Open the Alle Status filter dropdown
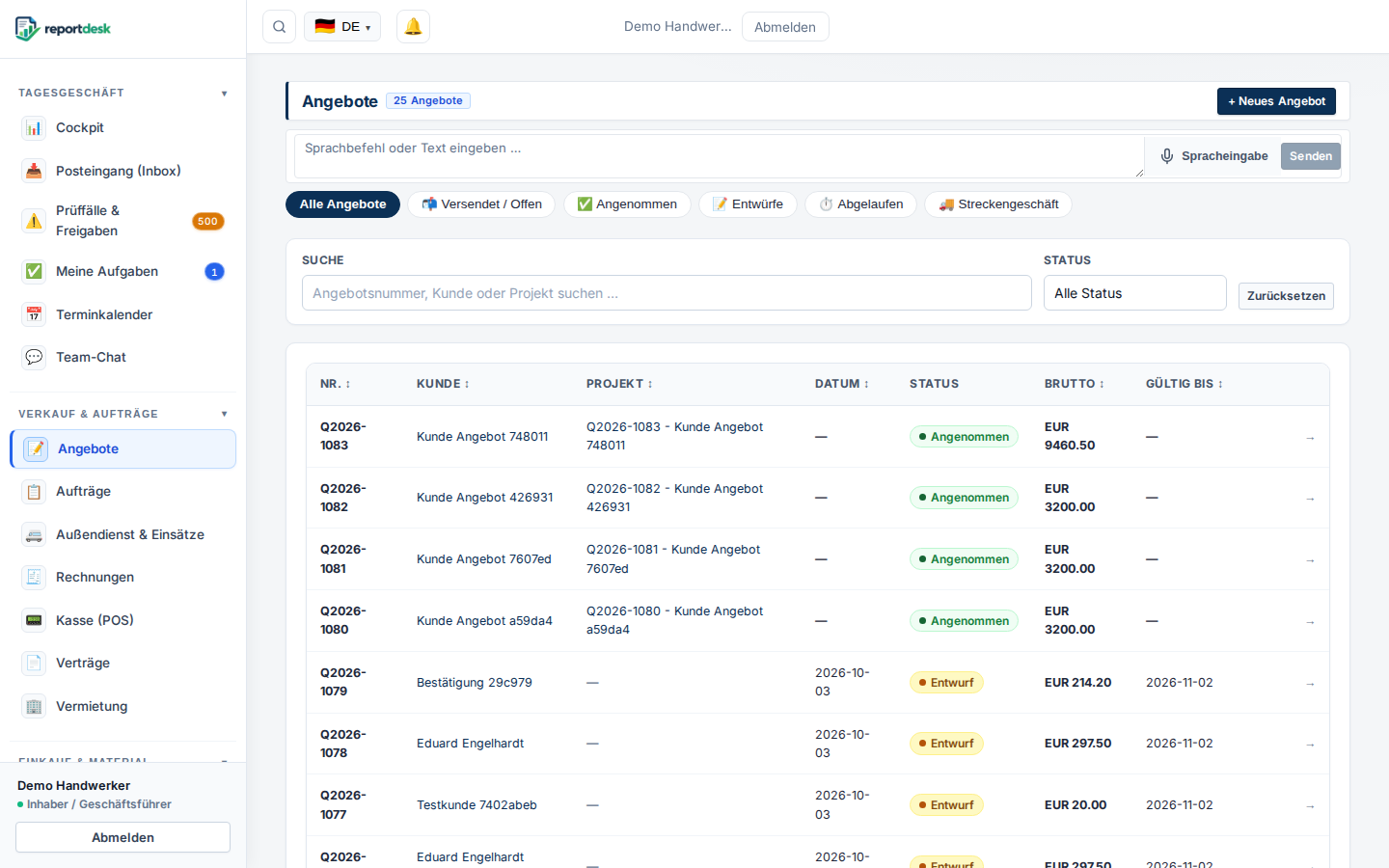The width and height of the screenshot is (1389, 868). (1134, 293)
